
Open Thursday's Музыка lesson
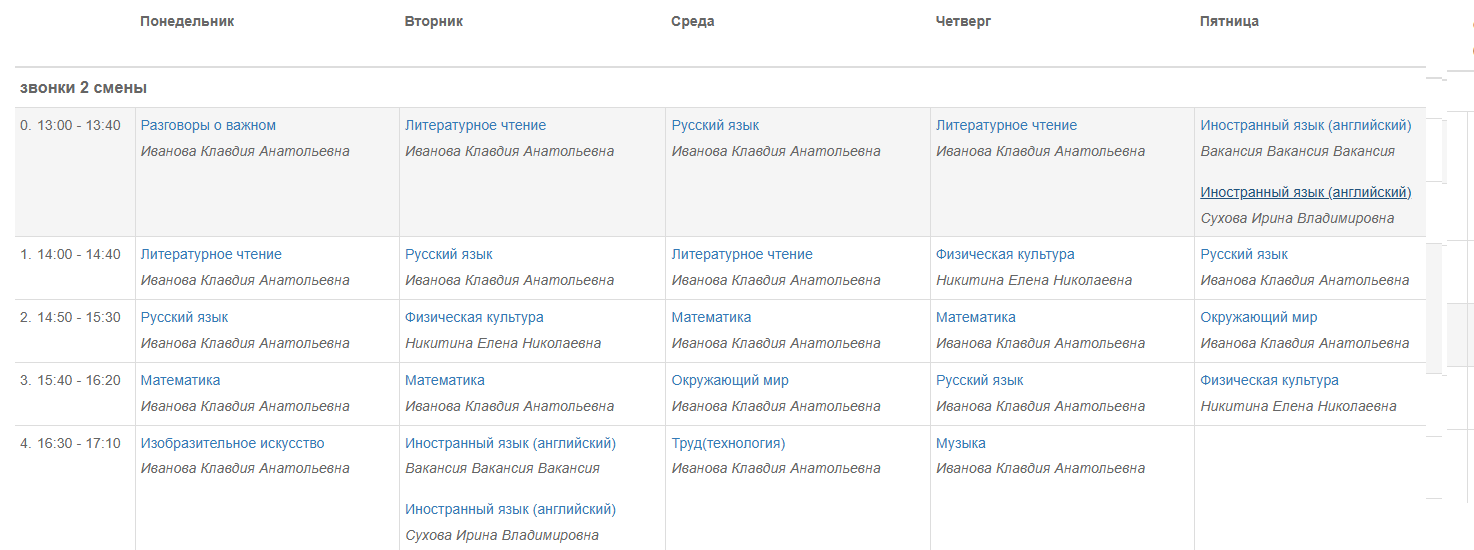coord(960,443)
